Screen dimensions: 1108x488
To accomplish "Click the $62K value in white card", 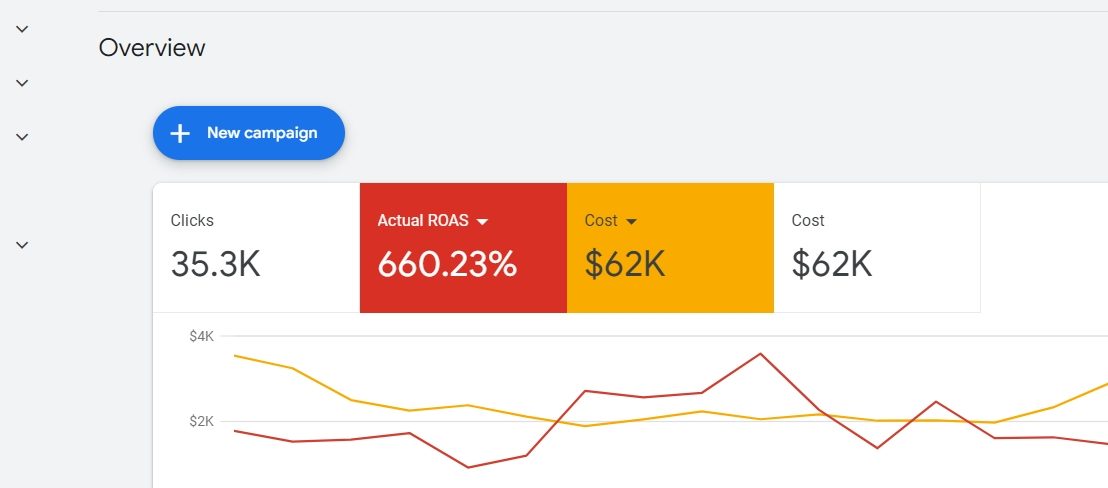I will 832,264.
